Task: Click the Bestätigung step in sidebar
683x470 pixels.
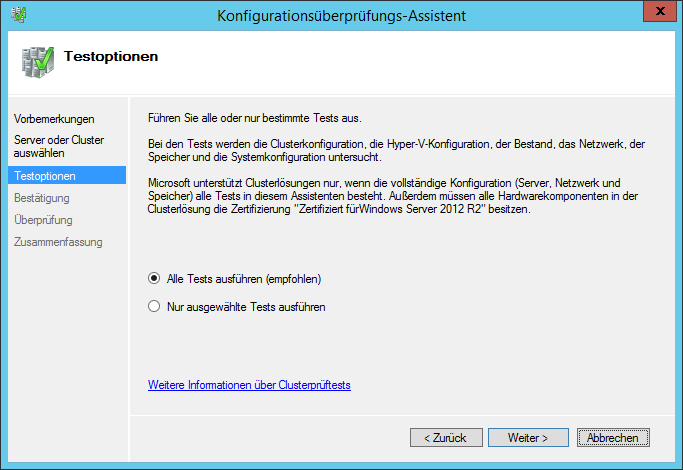Action: click(x=42, y=198)
